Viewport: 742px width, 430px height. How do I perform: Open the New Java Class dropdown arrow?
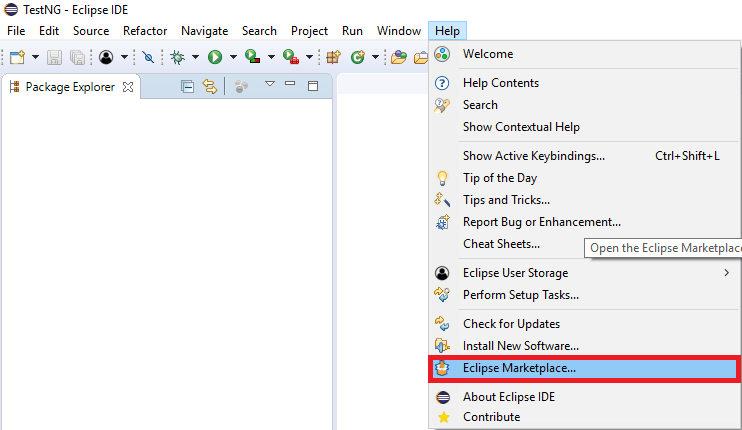pos(375,57)
